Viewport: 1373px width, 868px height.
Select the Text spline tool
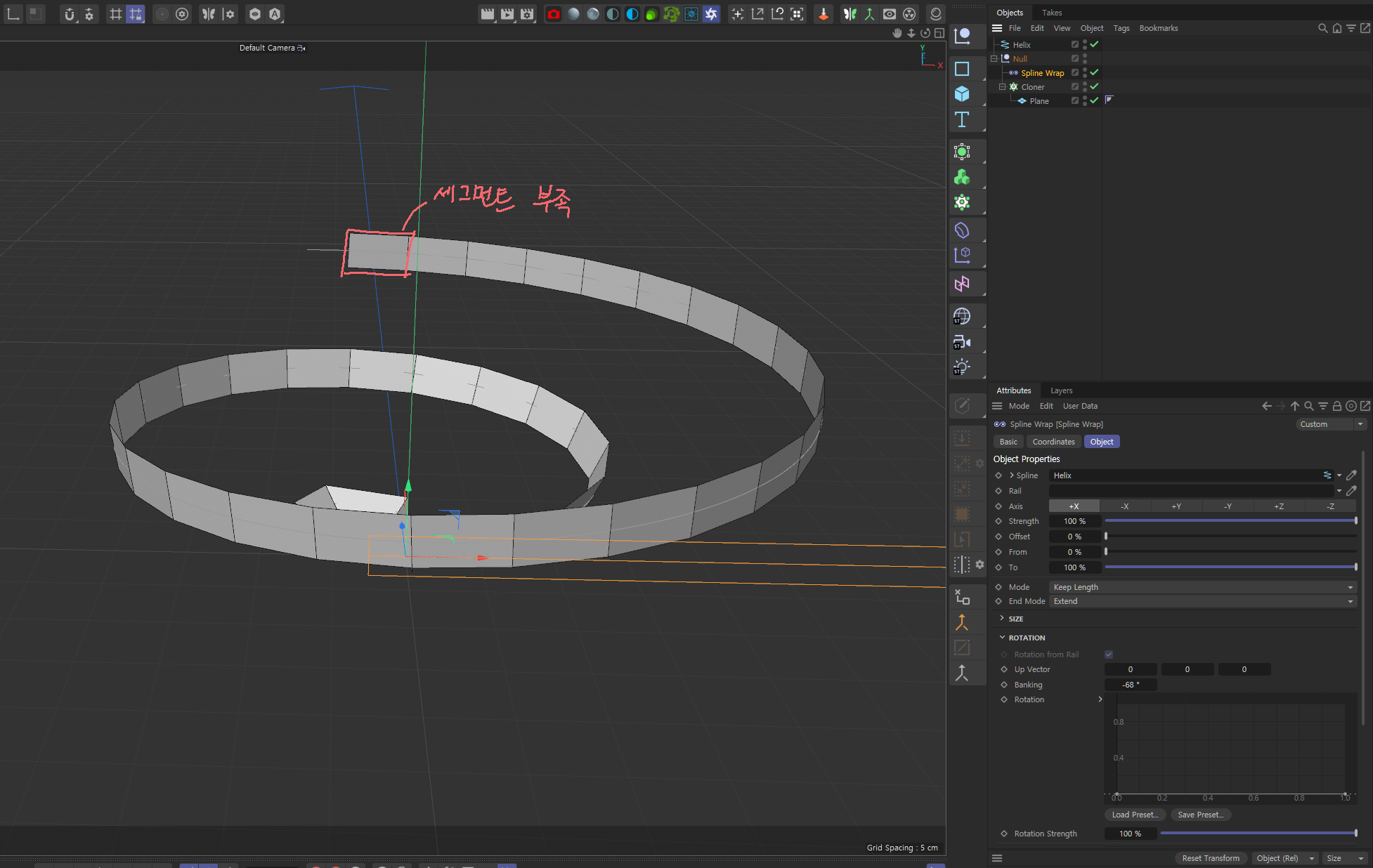pyautogui.click(x=962, y=119)
